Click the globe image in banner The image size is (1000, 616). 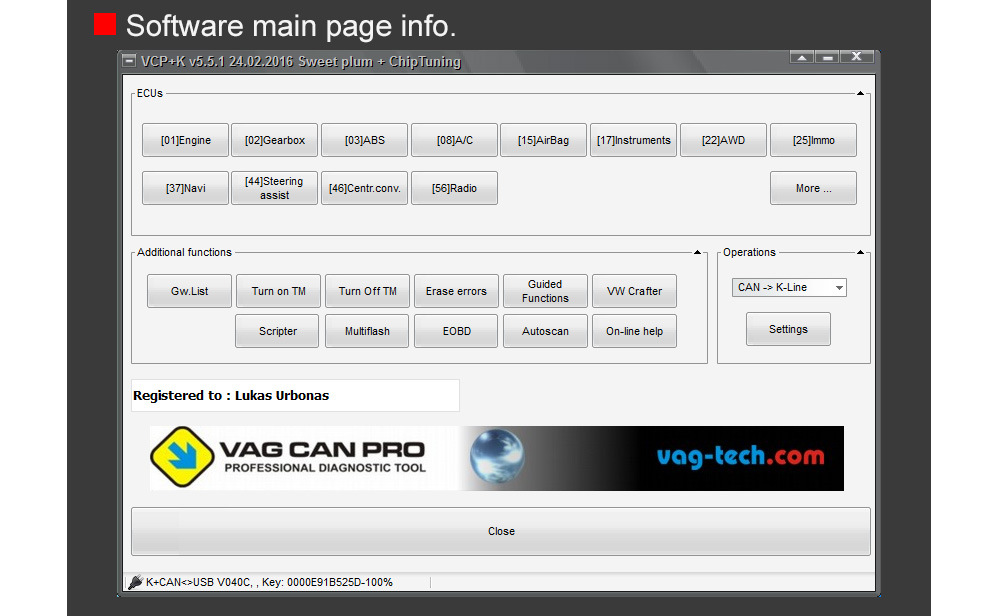pos(497,456)
